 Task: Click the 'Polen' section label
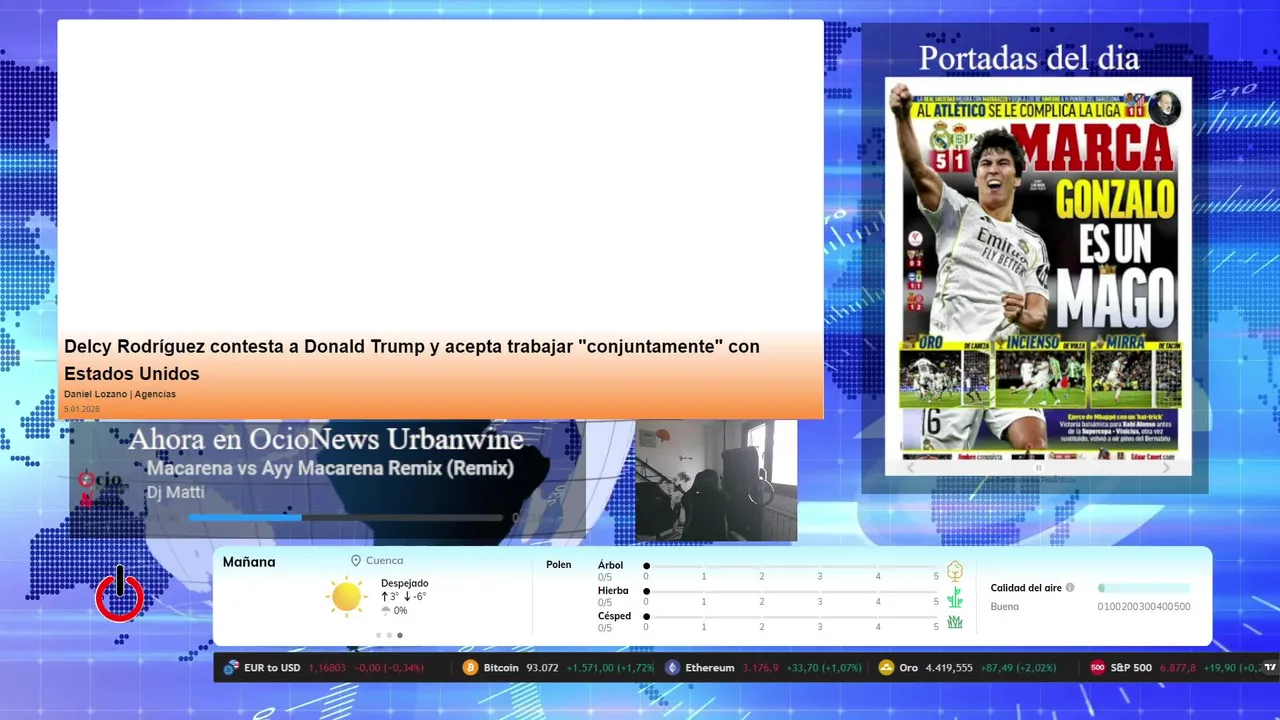[x=559, y=565]
